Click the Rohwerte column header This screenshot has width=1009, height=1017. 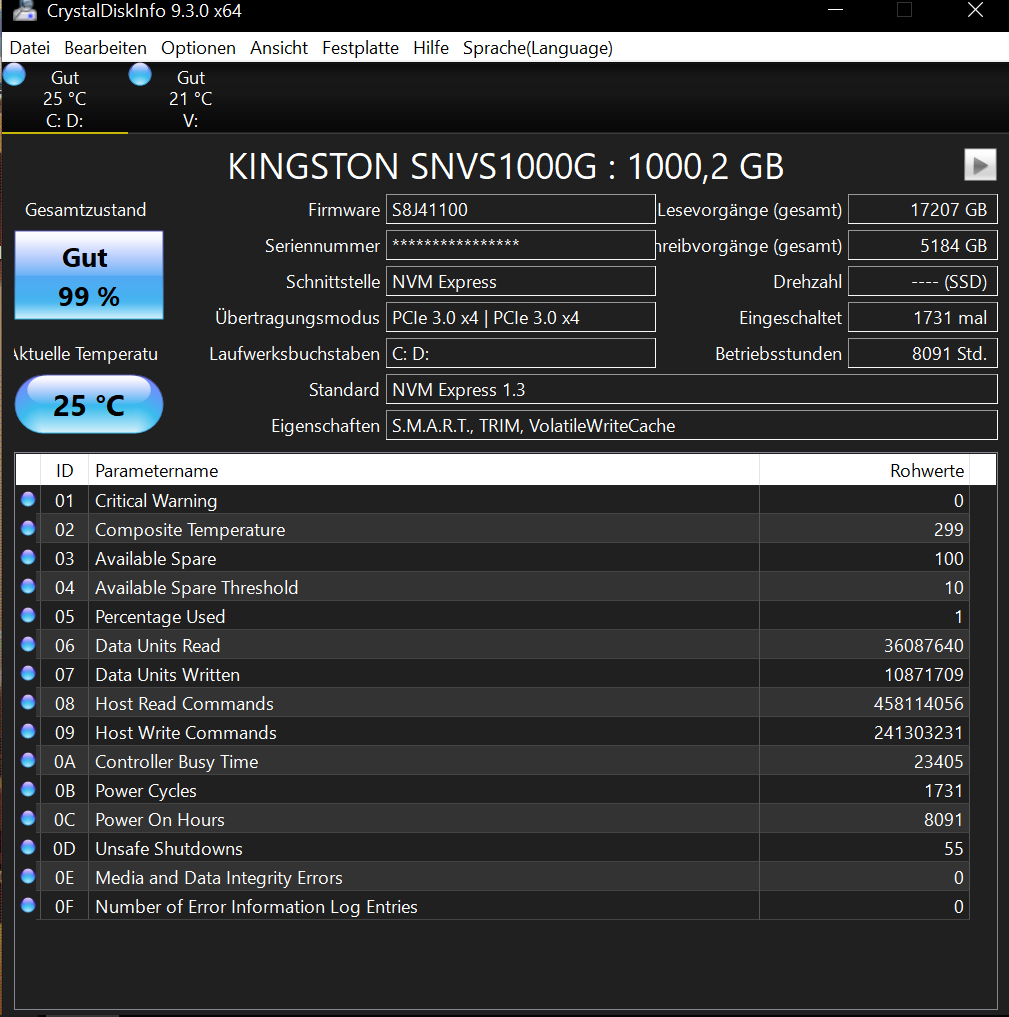click(x=864, y=470)
